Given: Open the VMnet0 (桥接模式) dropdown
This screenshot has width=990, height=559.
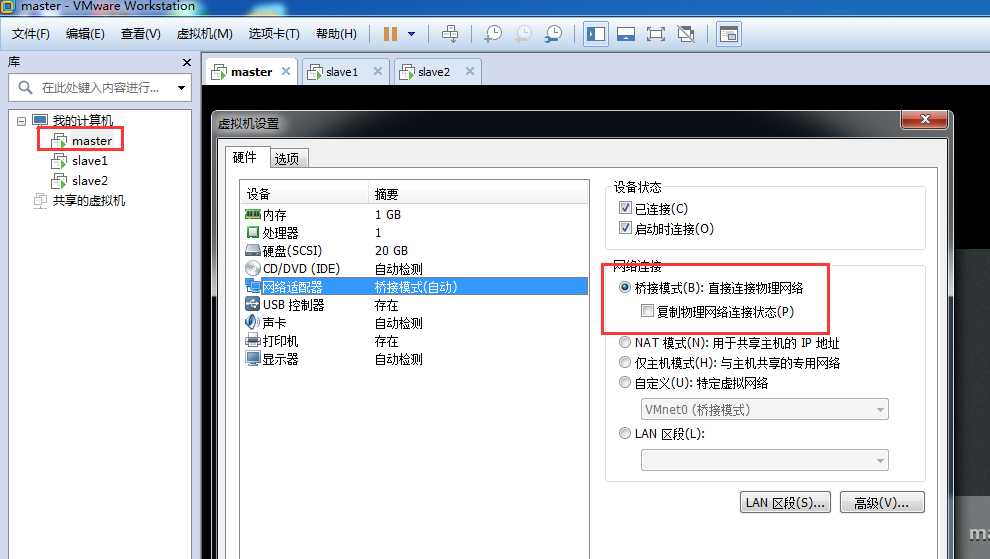Looking at the screenshot, I should (x=765, y=409).
